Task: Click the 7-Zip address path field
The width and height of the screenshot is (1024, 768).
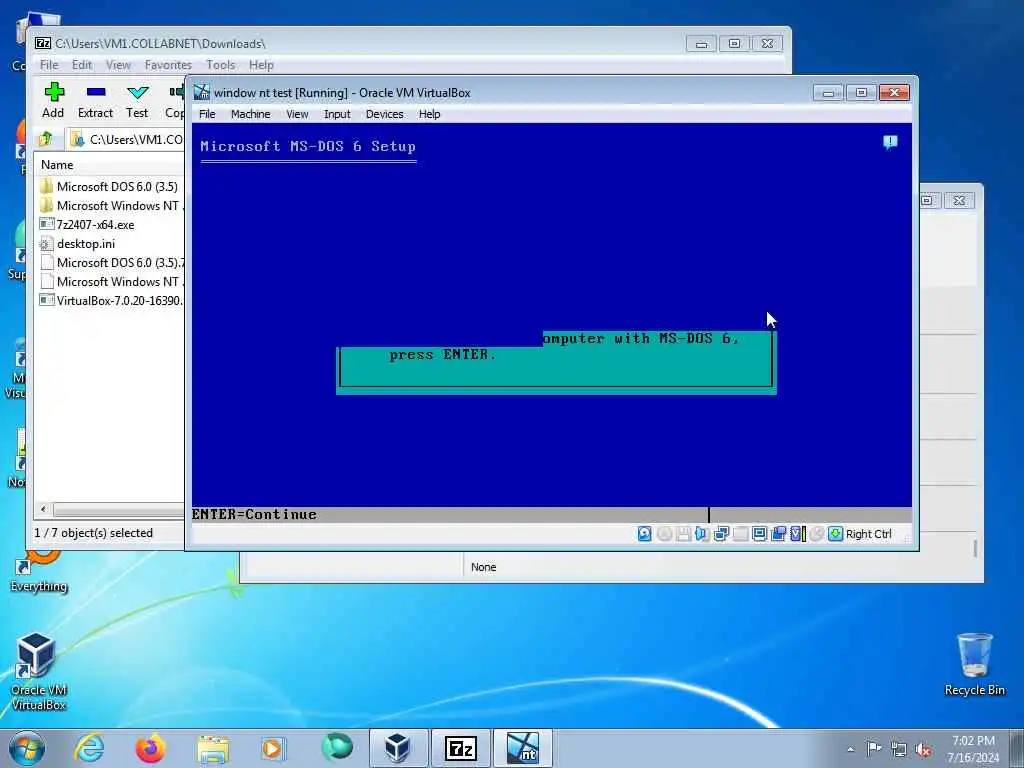Action: pos(127,139)
